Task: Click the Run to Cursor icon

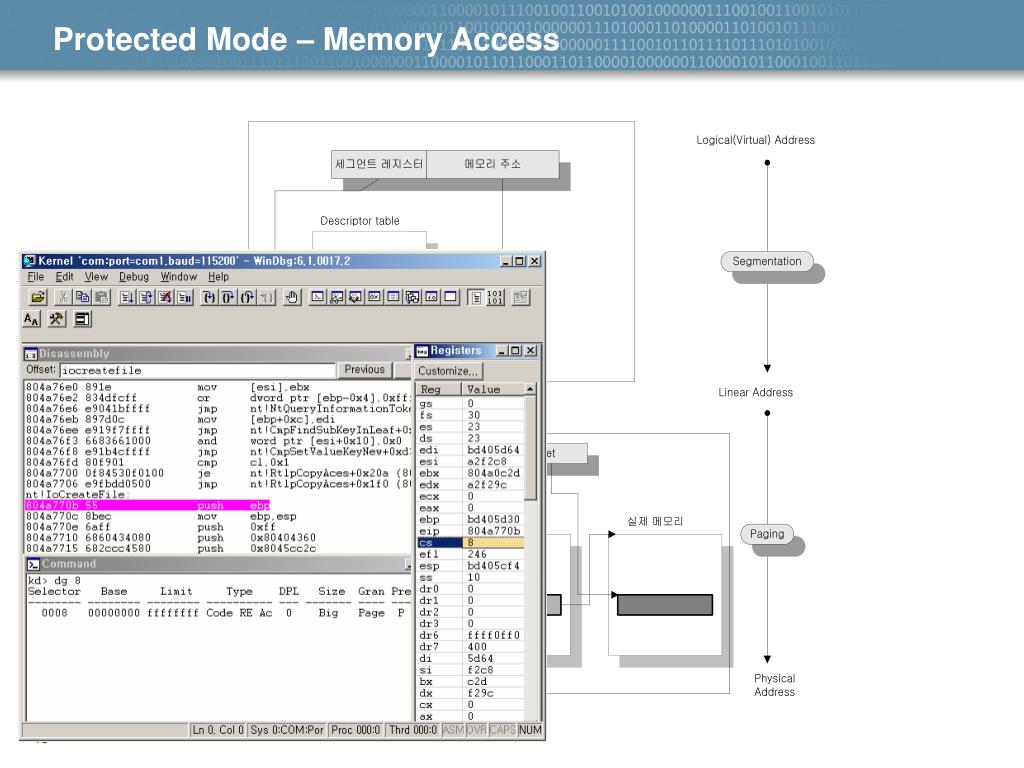Action: pyautogui.click(x=267, y=297)
